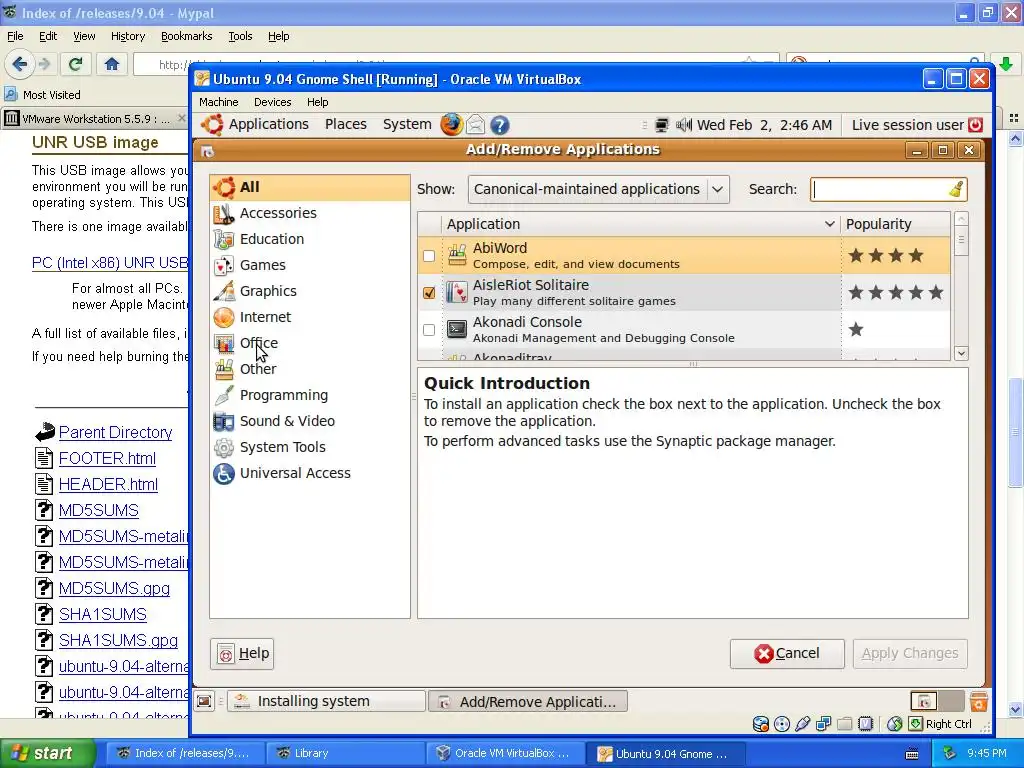This screenshot has height=768, width=1024.
Task: Click the Windows start button
Action: 47,754
